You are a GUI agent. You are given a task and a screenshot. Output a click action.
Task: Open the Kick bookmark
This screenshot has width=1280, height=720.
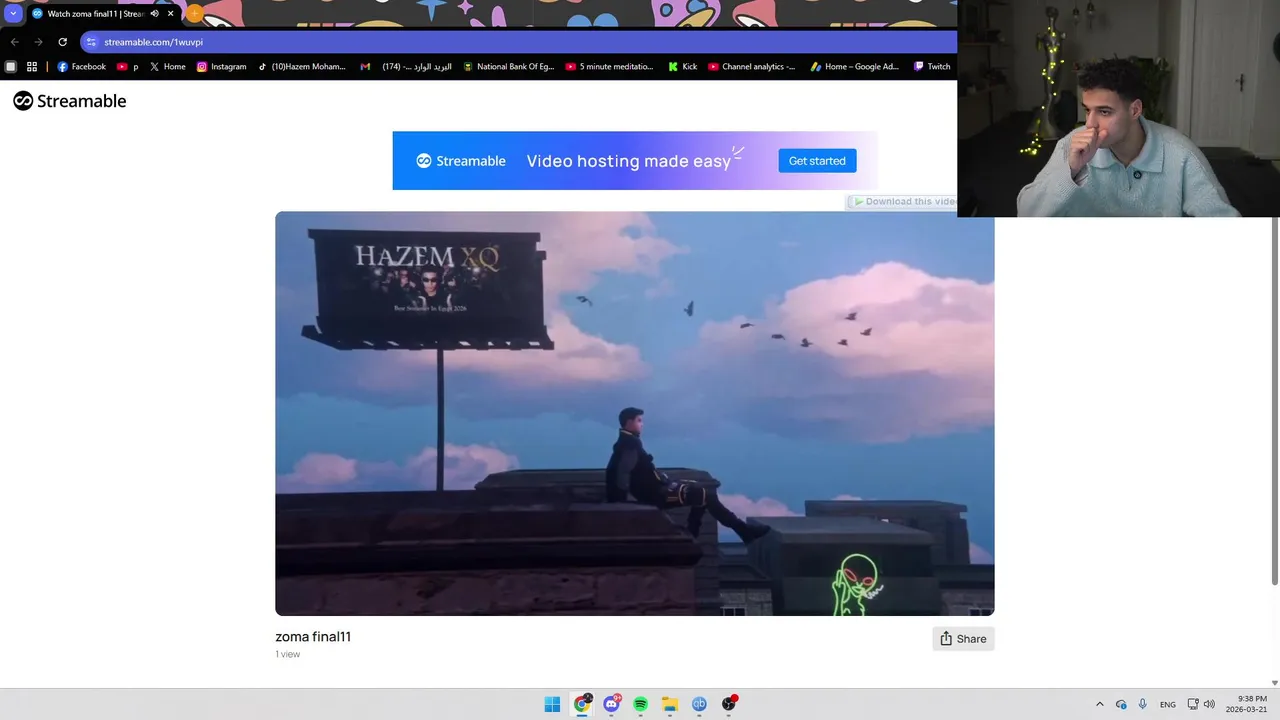(683, 67)
